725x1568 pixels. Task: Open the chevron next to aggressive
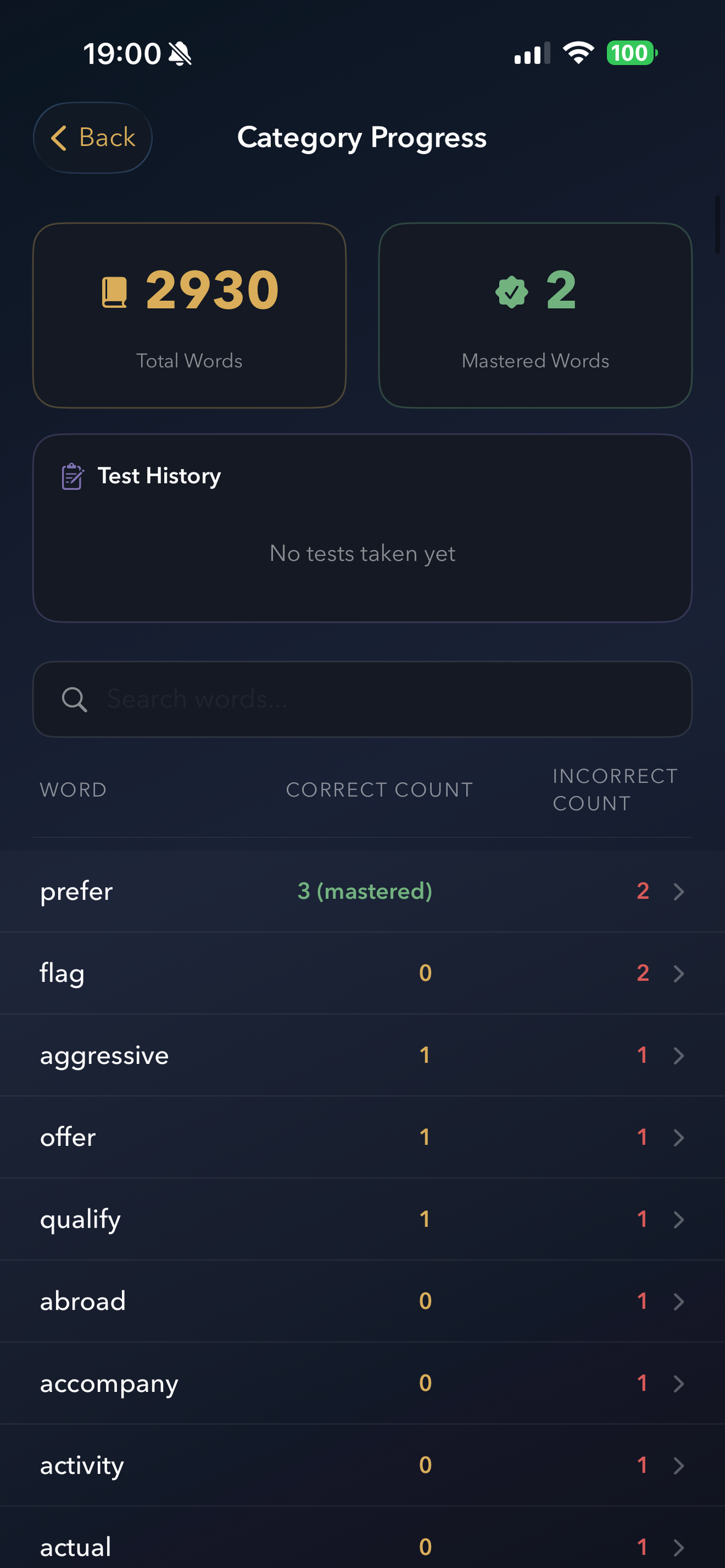tap(679, 1055)
